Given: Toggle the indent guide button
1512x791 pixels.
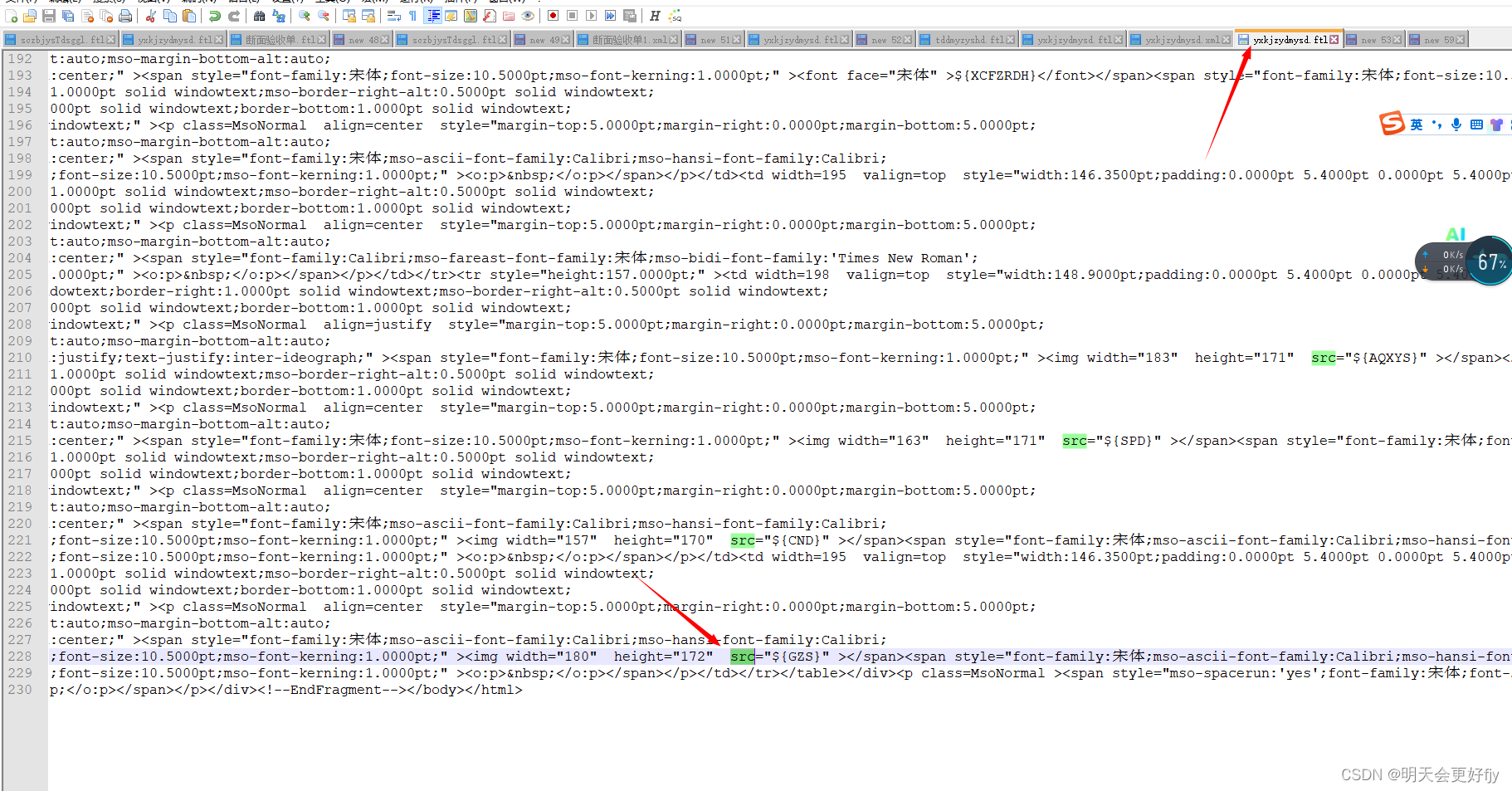Looking at the screenshot, I should 432,16.
